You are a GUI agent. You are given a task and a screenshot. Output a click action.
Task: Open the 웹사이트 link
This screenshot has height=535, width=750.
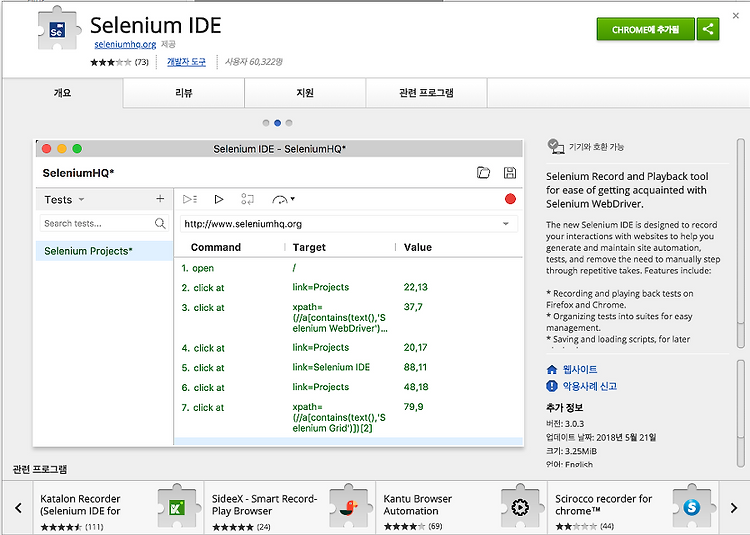tap(580, 370)
